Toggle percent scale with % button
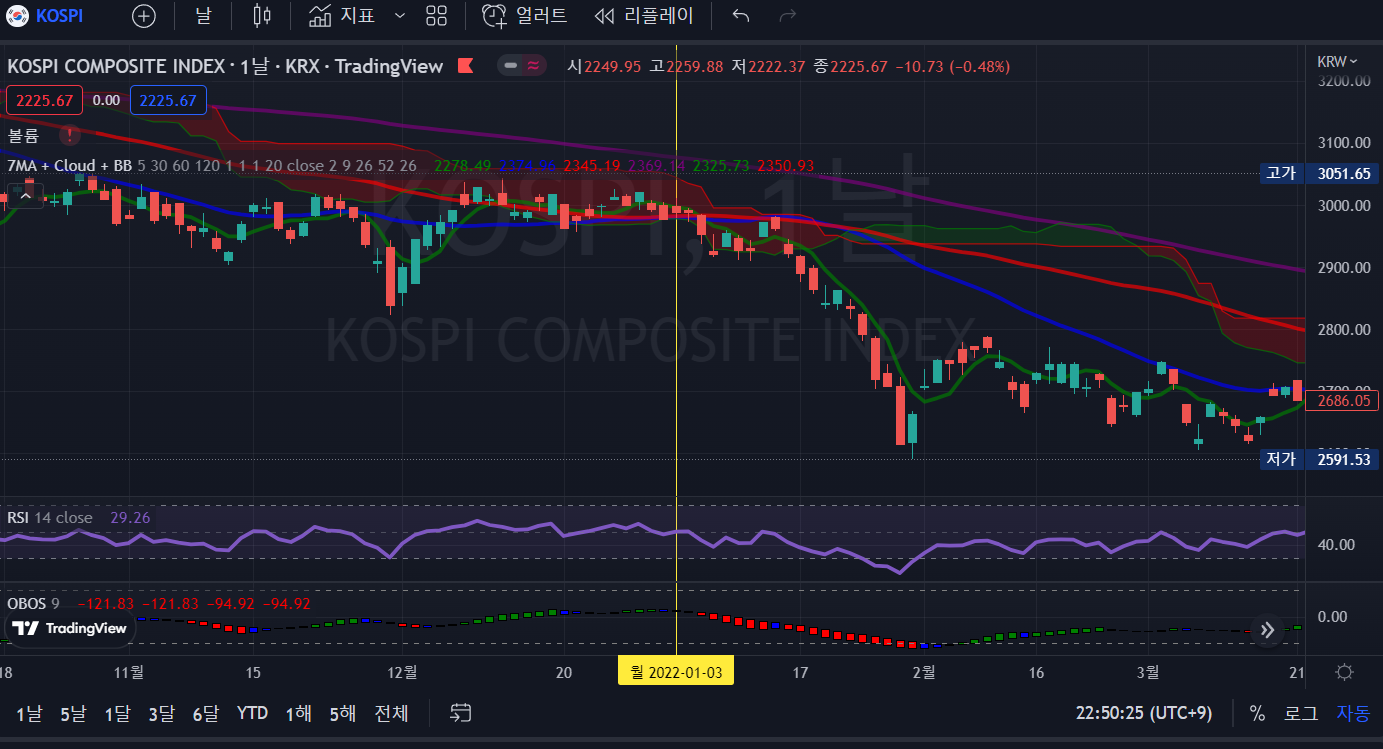The height and width of the screenshot is (749, 1383). coord(1257,713)
